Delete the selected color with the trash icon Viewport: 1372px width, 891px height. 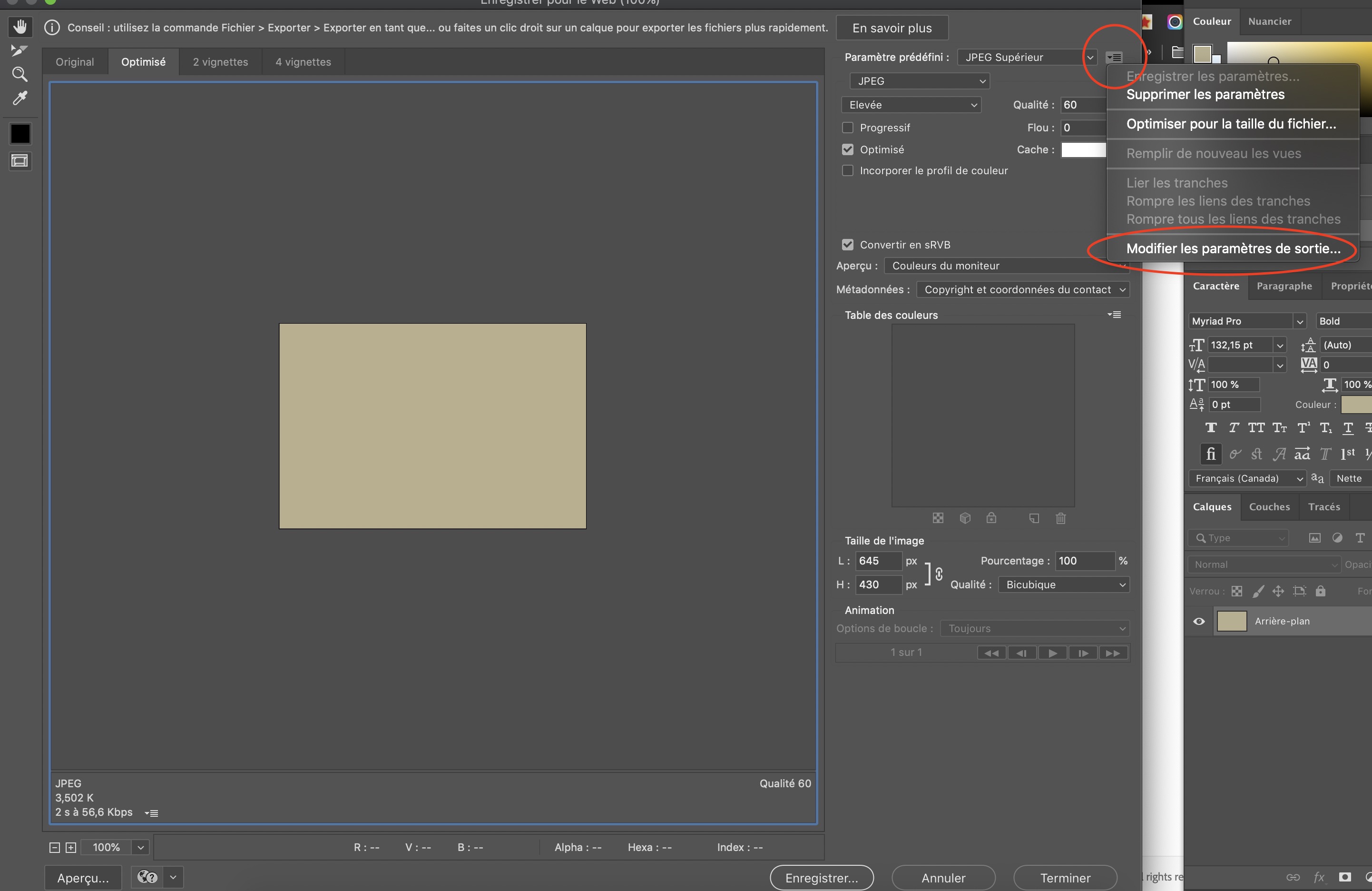tap(1060, 518)
